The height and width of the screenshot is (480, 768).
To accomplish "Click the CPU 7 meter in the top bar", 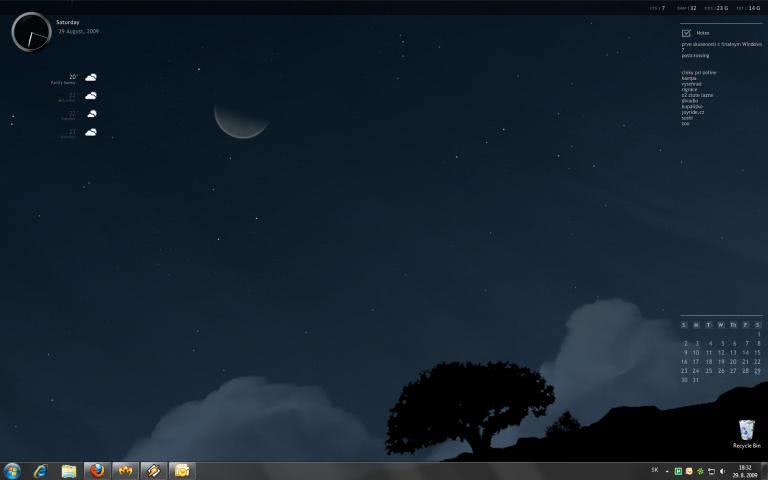I will (657, 8).
